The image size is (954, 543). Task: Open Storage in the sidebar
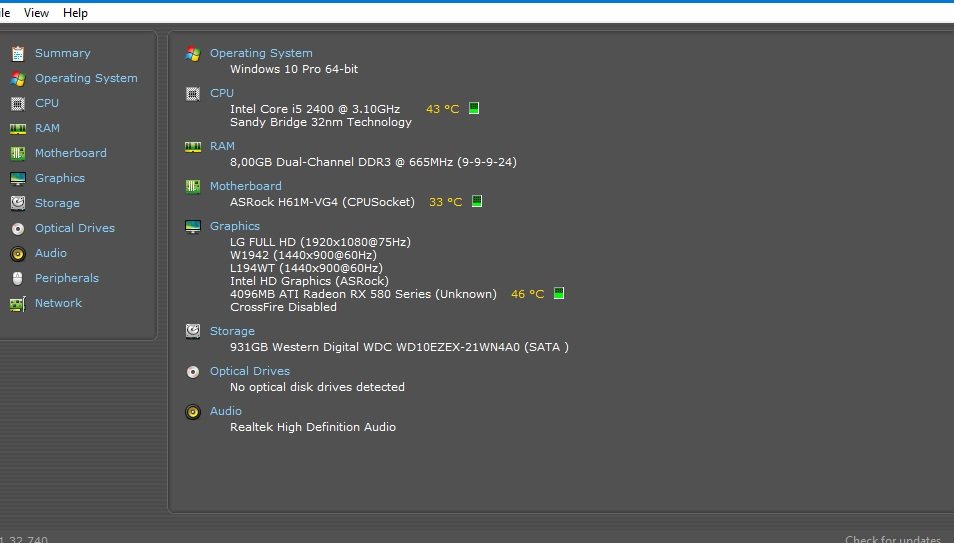[57, 203]
